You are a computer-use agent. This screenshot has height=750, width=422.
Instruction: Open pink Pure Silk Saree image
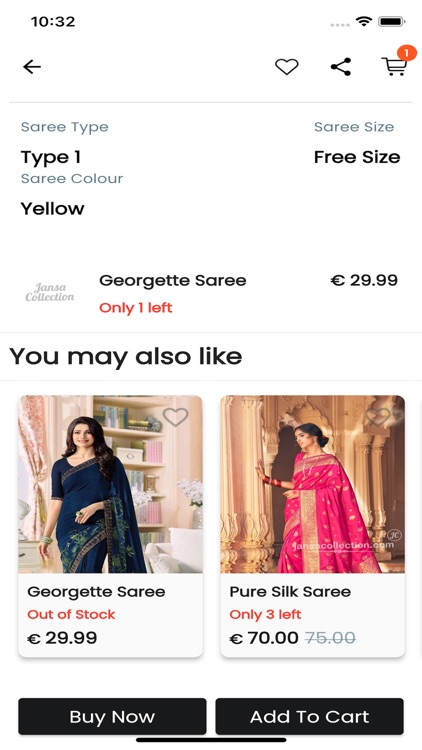[312, 484]
